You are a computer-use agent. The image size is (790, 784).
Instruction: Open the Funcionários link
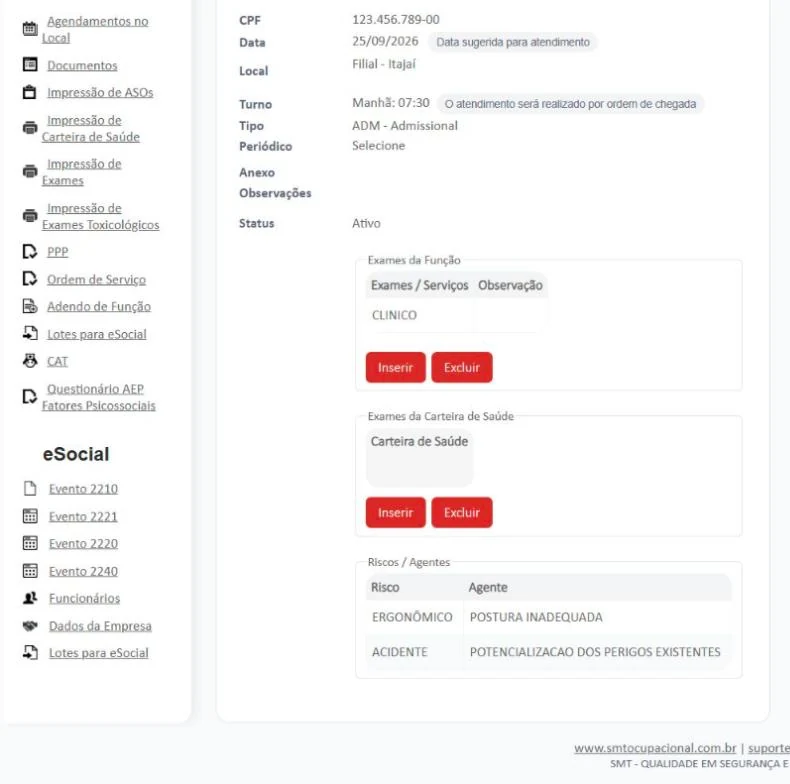pyautogui.click(x=85, y=598)
